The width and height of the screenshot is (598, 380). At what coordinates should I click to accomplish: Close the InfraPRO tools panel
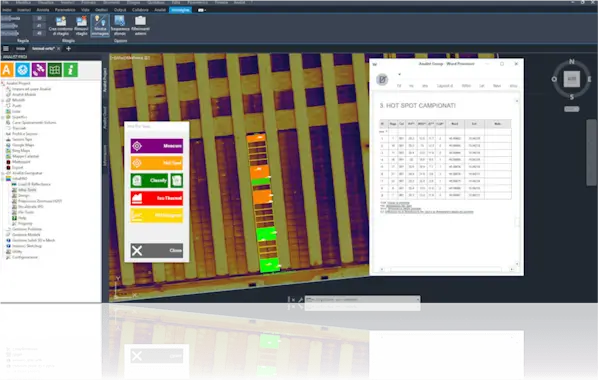(157, 250)
